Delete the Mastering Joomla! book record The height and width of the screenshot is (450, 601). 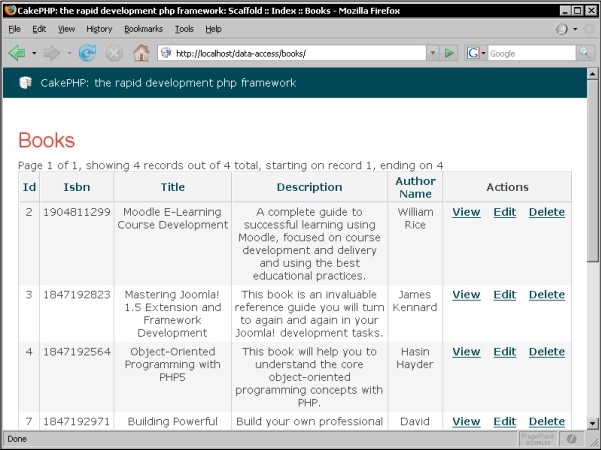(547, 295)
